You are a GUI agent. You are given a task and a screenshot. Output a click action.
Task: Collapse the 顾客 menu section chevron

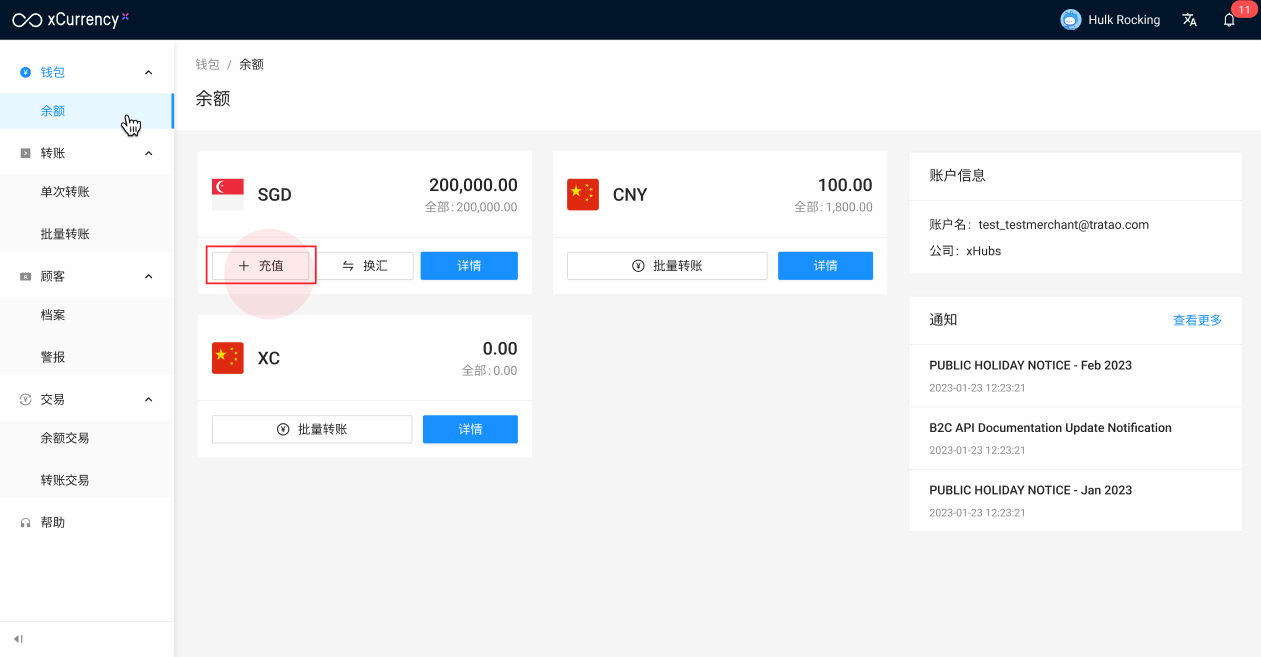pyautogui.click(x=149, y=276)
